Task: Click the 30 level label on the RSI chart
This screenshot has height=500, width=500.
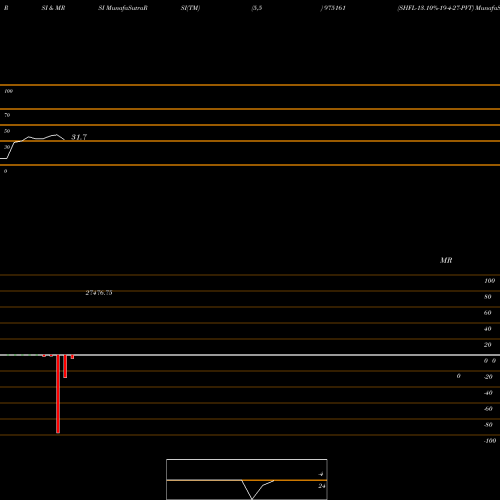Action: 7,147
